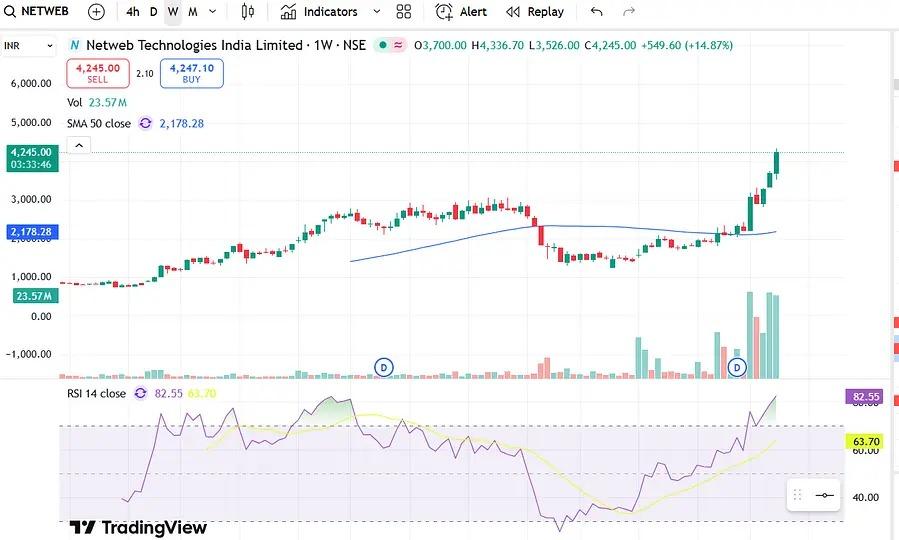Click the 2.10 spread value
The height and width of the screenshot is (540, 899).
(x=144, y=73)
